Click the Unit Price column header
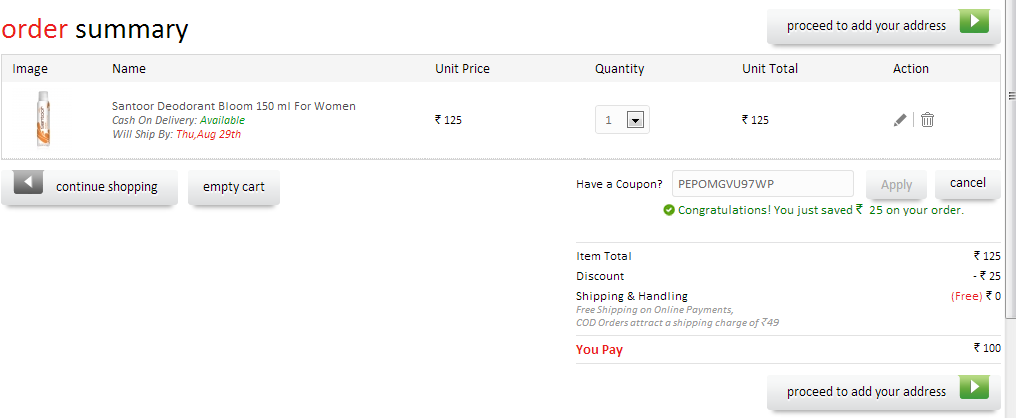Screen dimensions: 1016x418 [462, 69]
